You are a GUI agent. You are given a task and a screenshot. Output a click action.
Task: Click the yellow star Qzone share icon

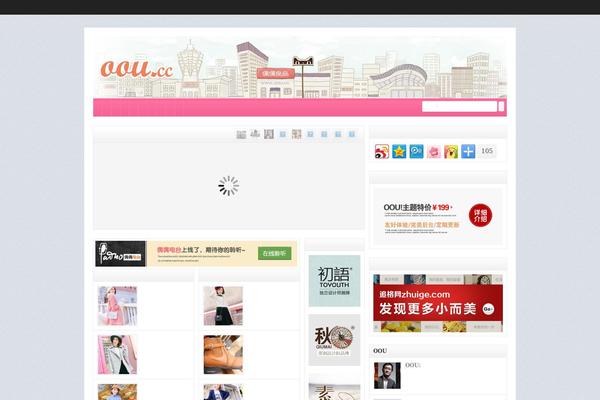[x=399, y=152]
